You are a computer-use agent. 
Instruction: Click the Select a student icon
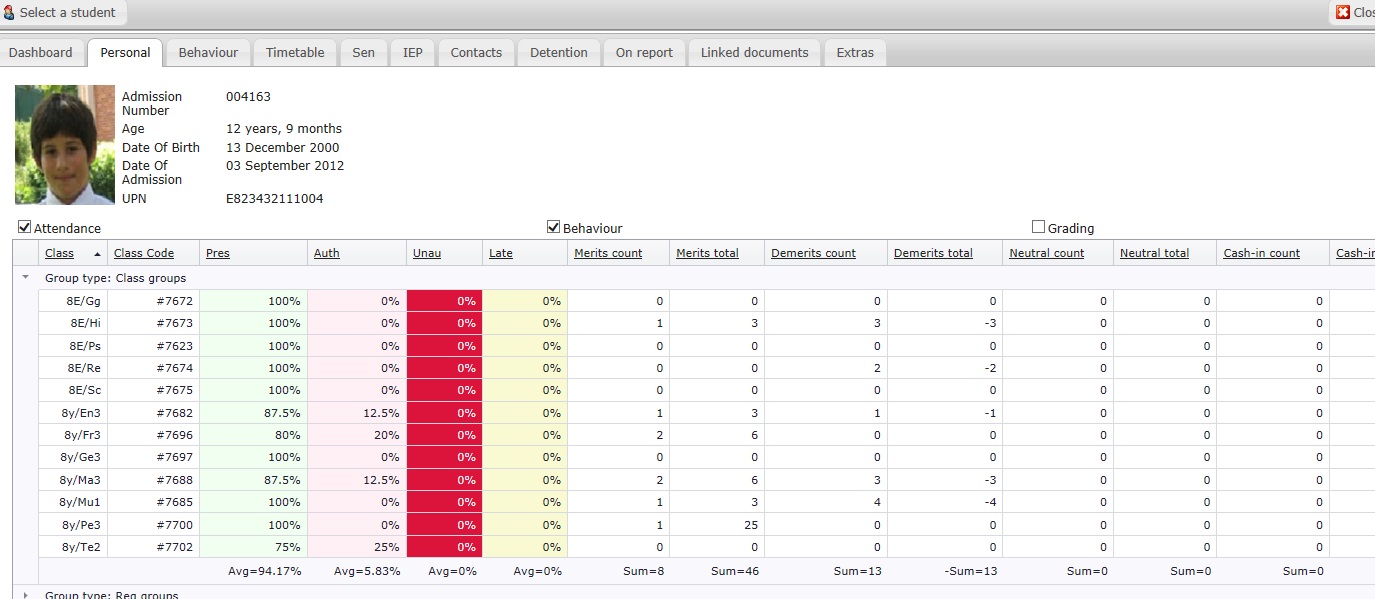pos(9,13)
